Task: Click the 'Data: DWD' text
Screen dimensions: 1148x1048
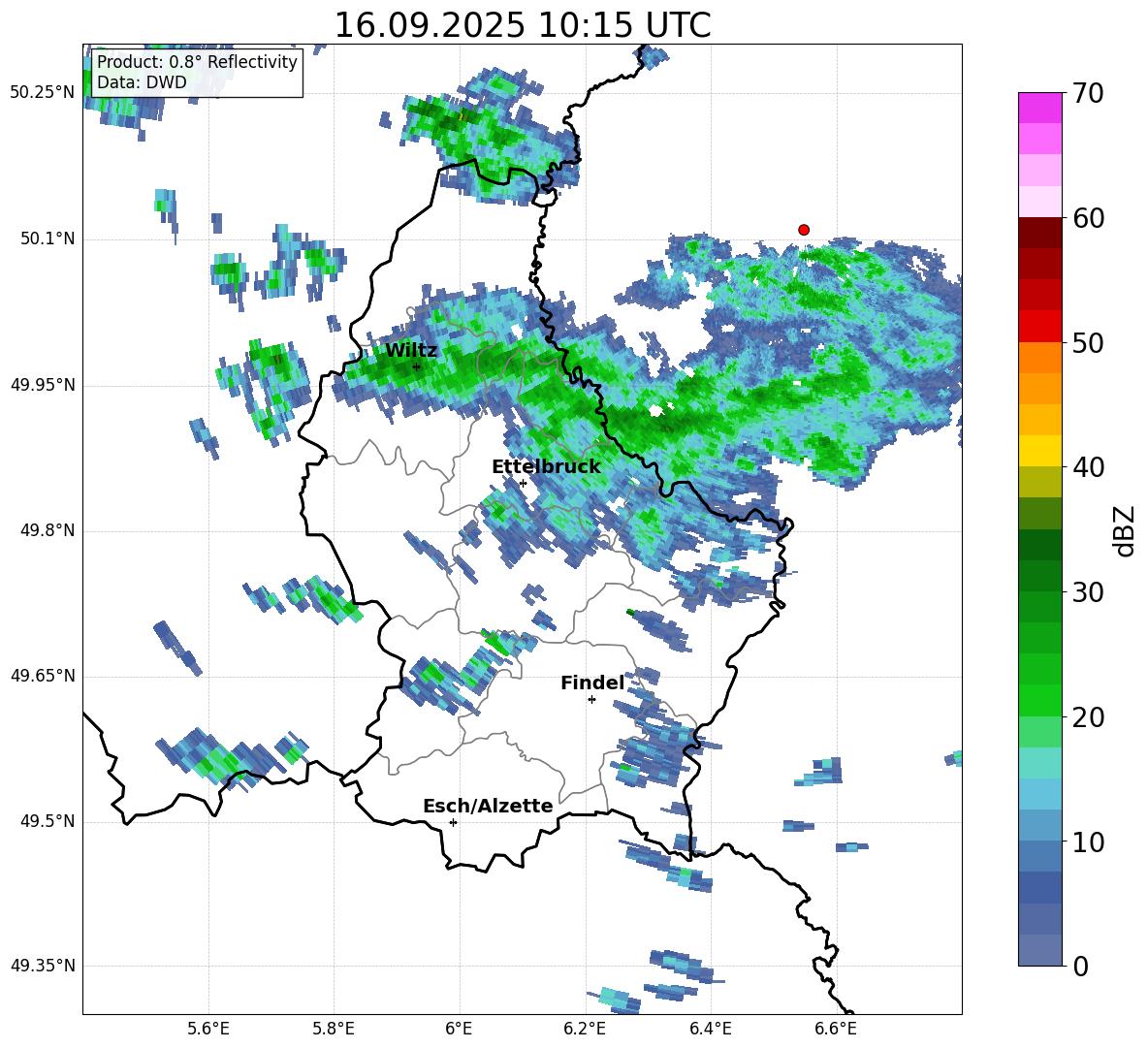Action: click(x=142, y=82)
